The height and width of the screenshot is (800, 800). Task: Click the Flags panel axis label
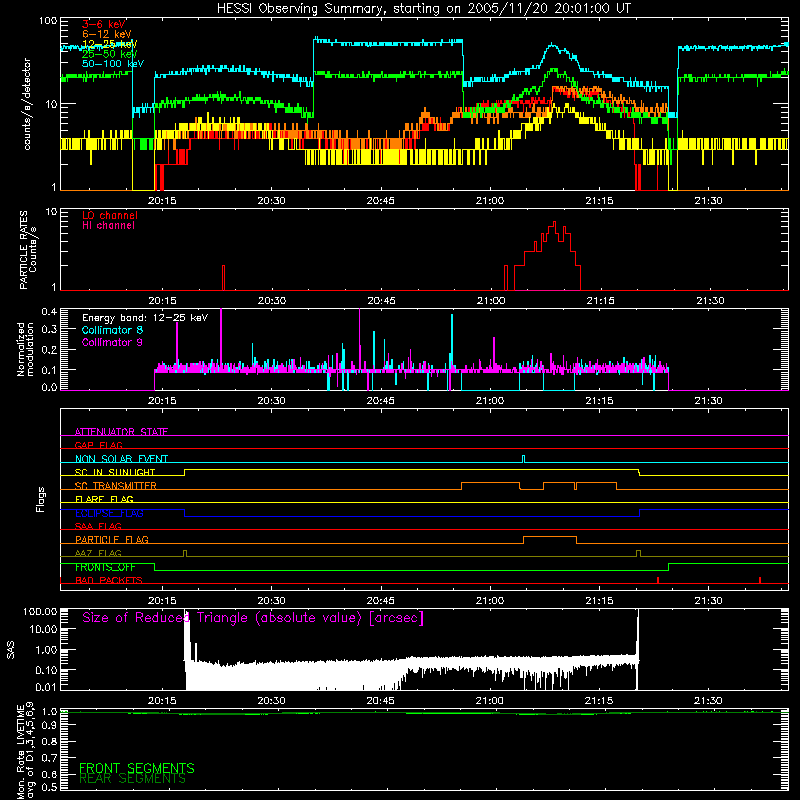pos(40,499)
